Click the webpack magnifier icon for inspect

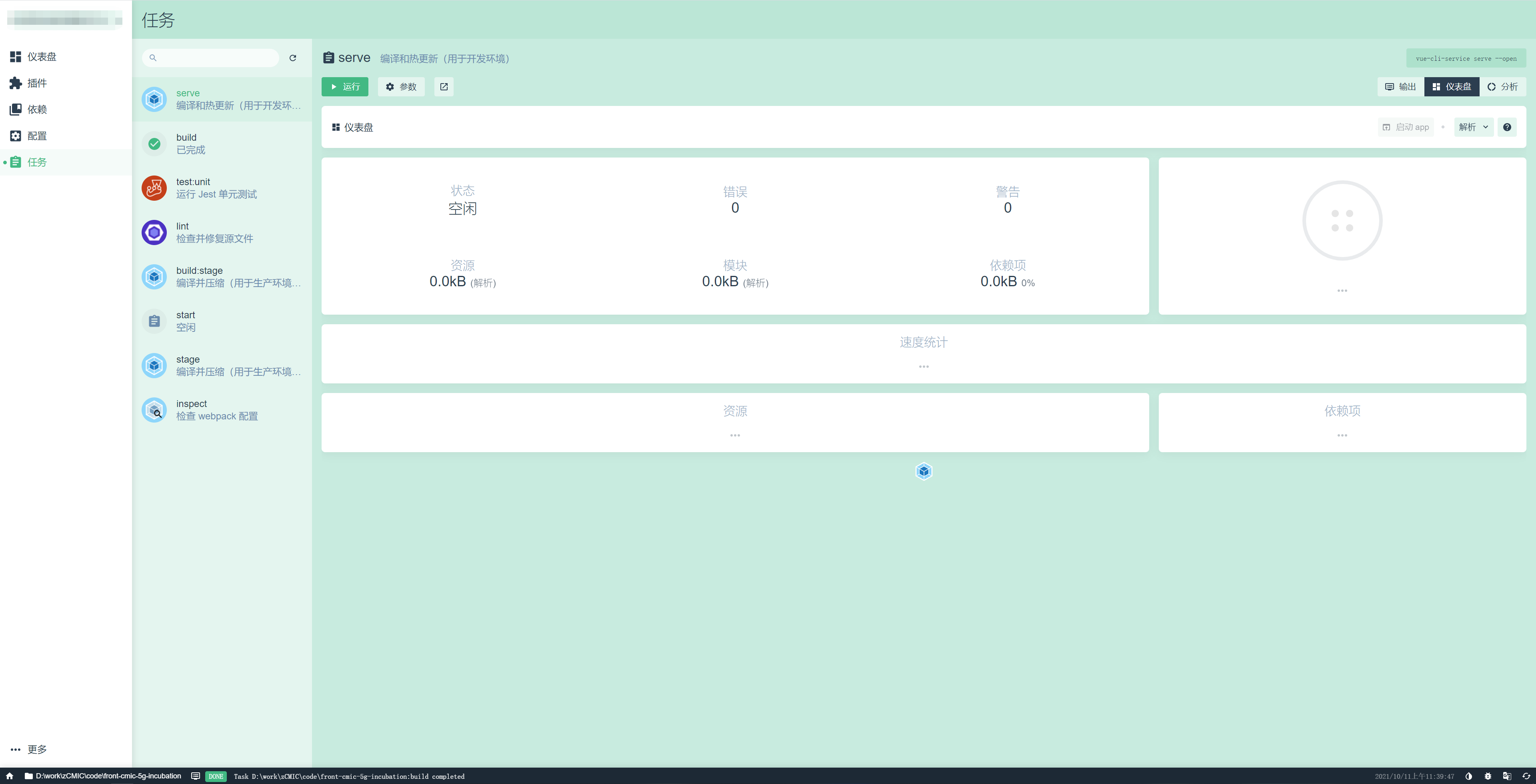pos(154,410)
